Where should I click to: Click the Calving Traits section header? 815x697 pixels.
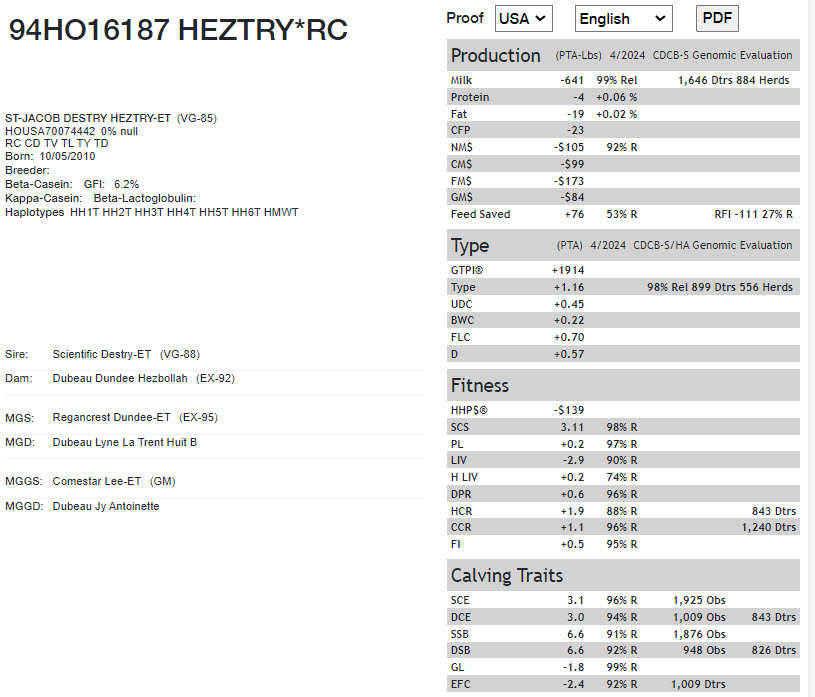click(507, 576)
